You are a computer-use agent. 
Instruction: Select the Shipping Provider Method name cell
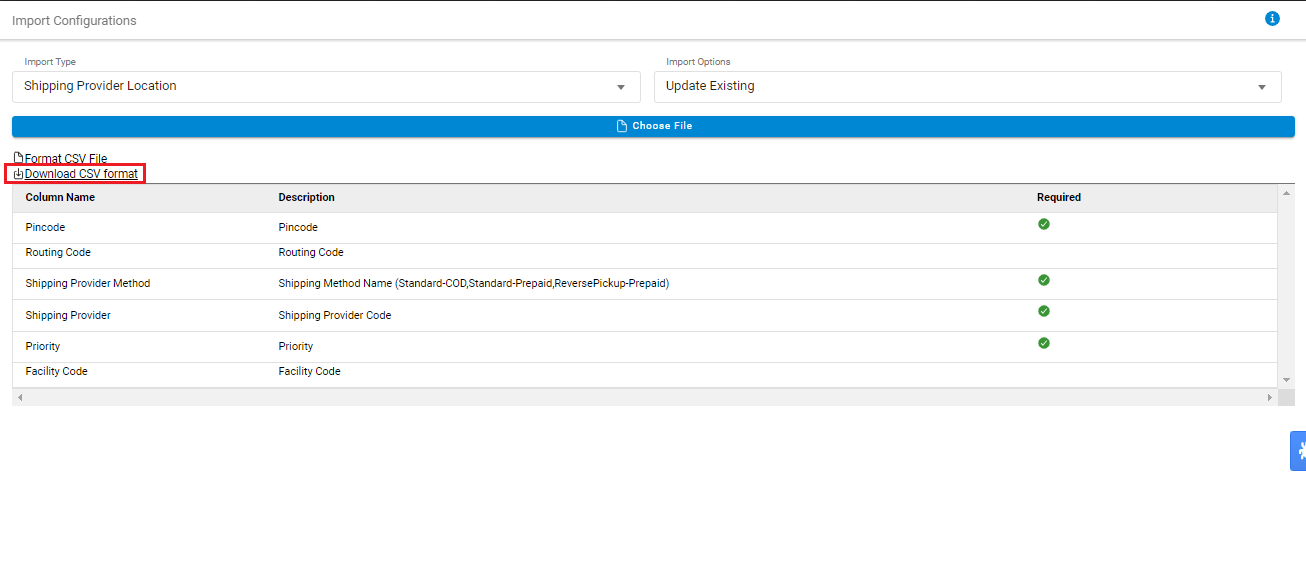(88, 284)
